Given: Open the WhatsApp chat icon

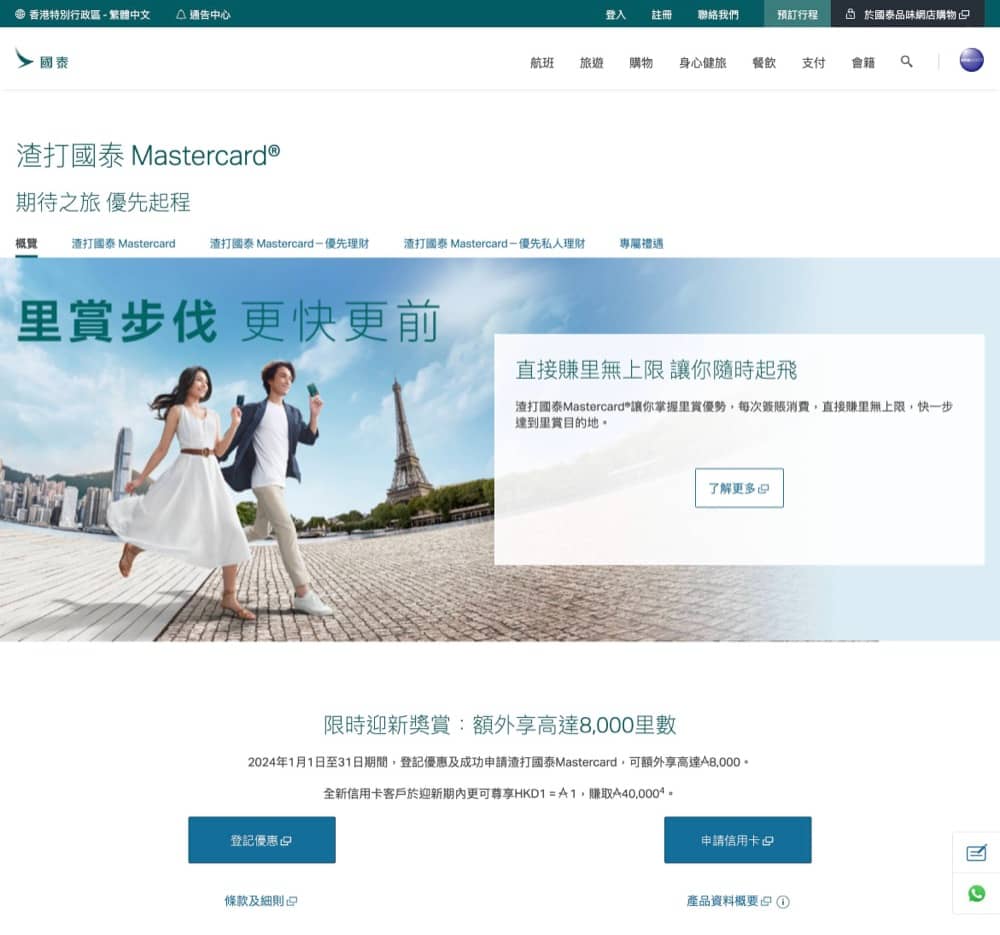Looking at the screenshot, I should (x=975, y=893).
